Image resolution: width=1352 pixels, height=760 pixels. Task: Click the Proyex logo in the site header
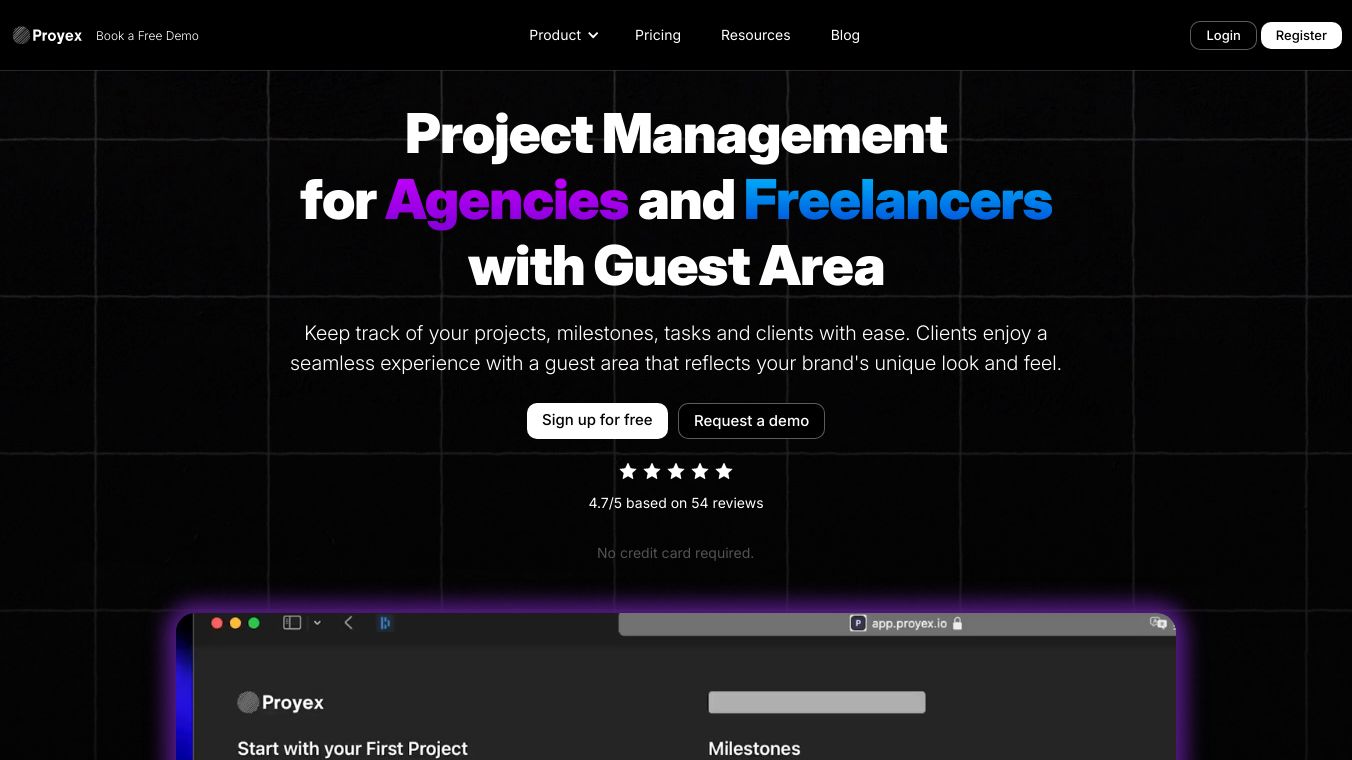pyautogui.click(x=47, y=35)
